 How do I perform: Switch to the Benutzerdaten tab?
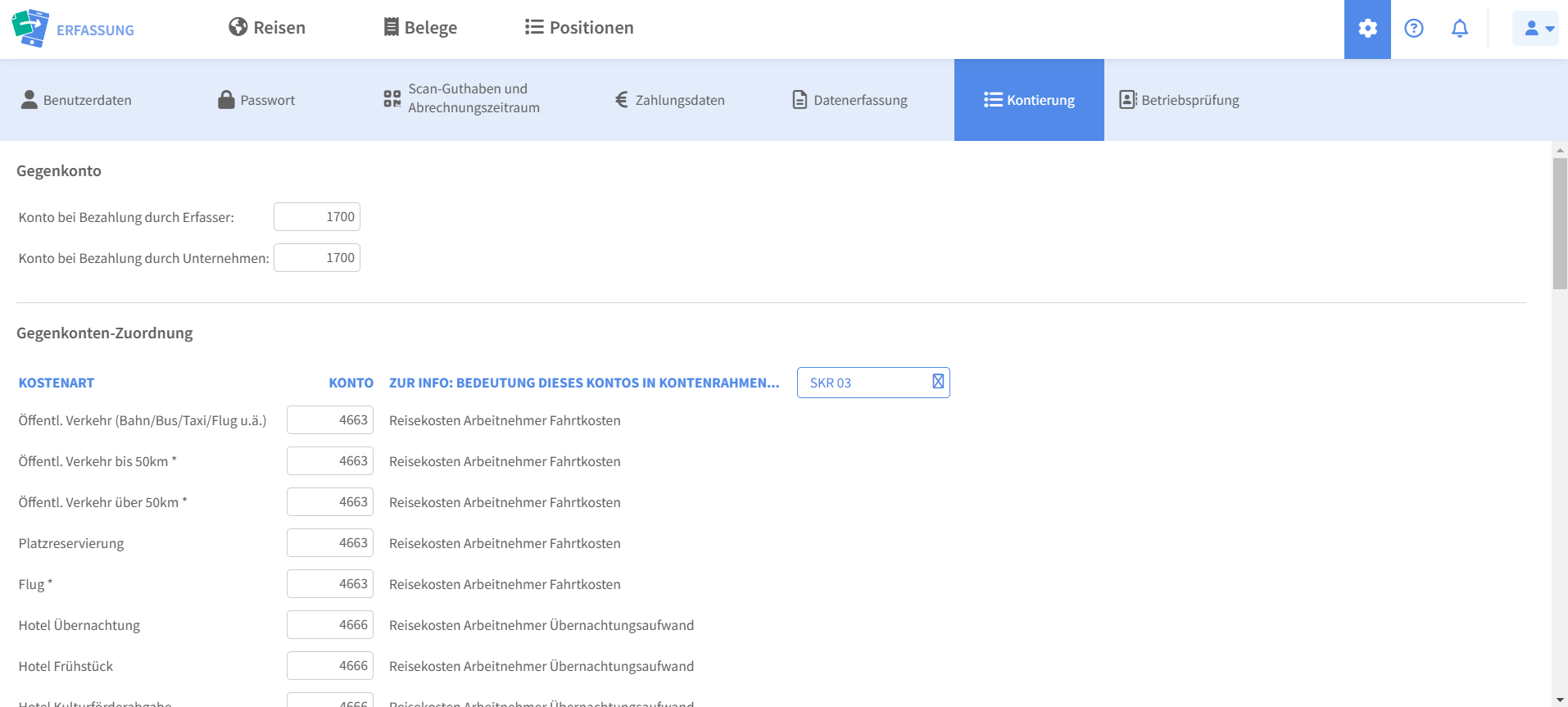(x=76, y=100)
